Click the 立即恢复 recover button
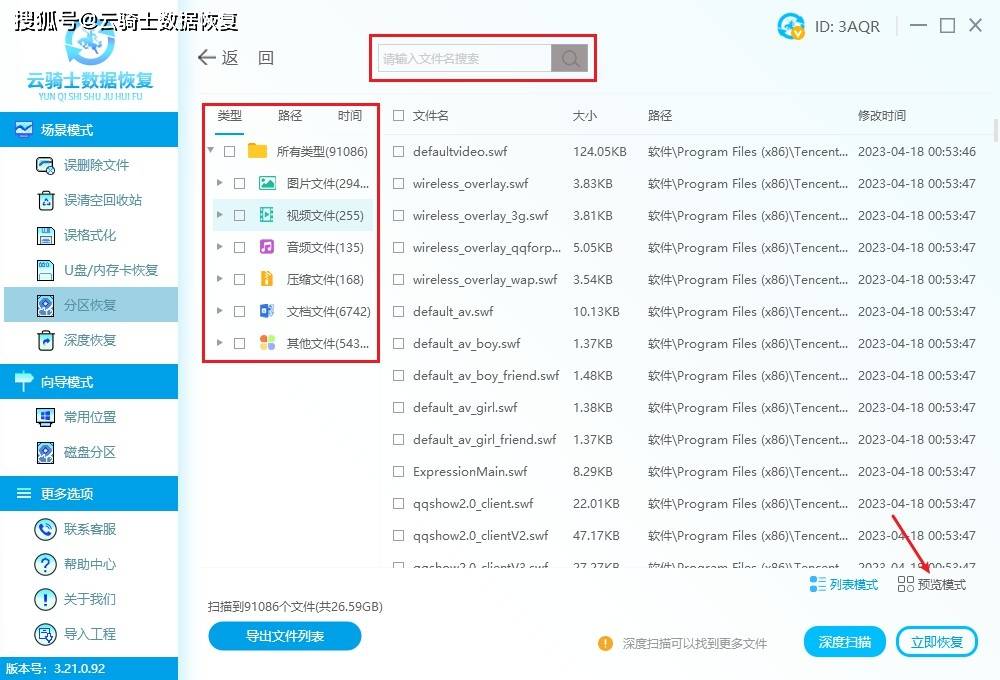Image resolution: width=1000 pixels, height=680 pixels. pos(936,641)
